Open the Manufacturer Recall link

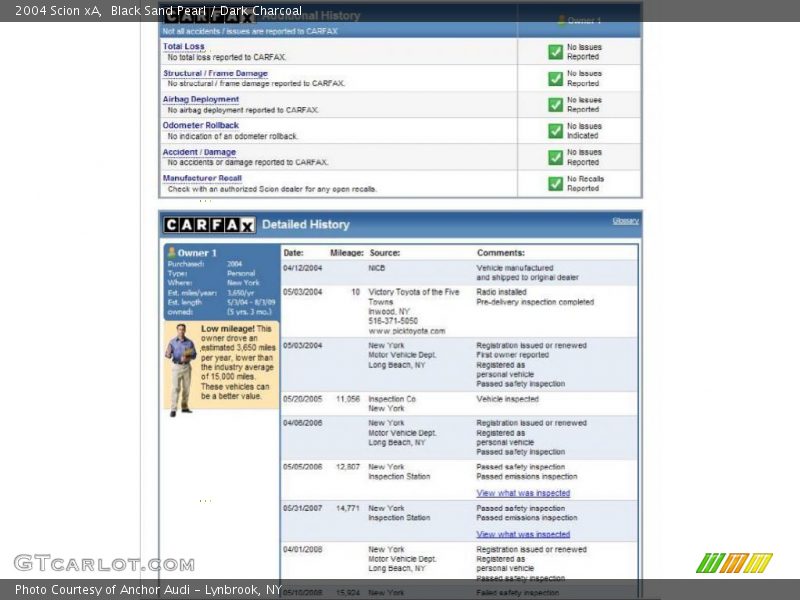(202, 178)
